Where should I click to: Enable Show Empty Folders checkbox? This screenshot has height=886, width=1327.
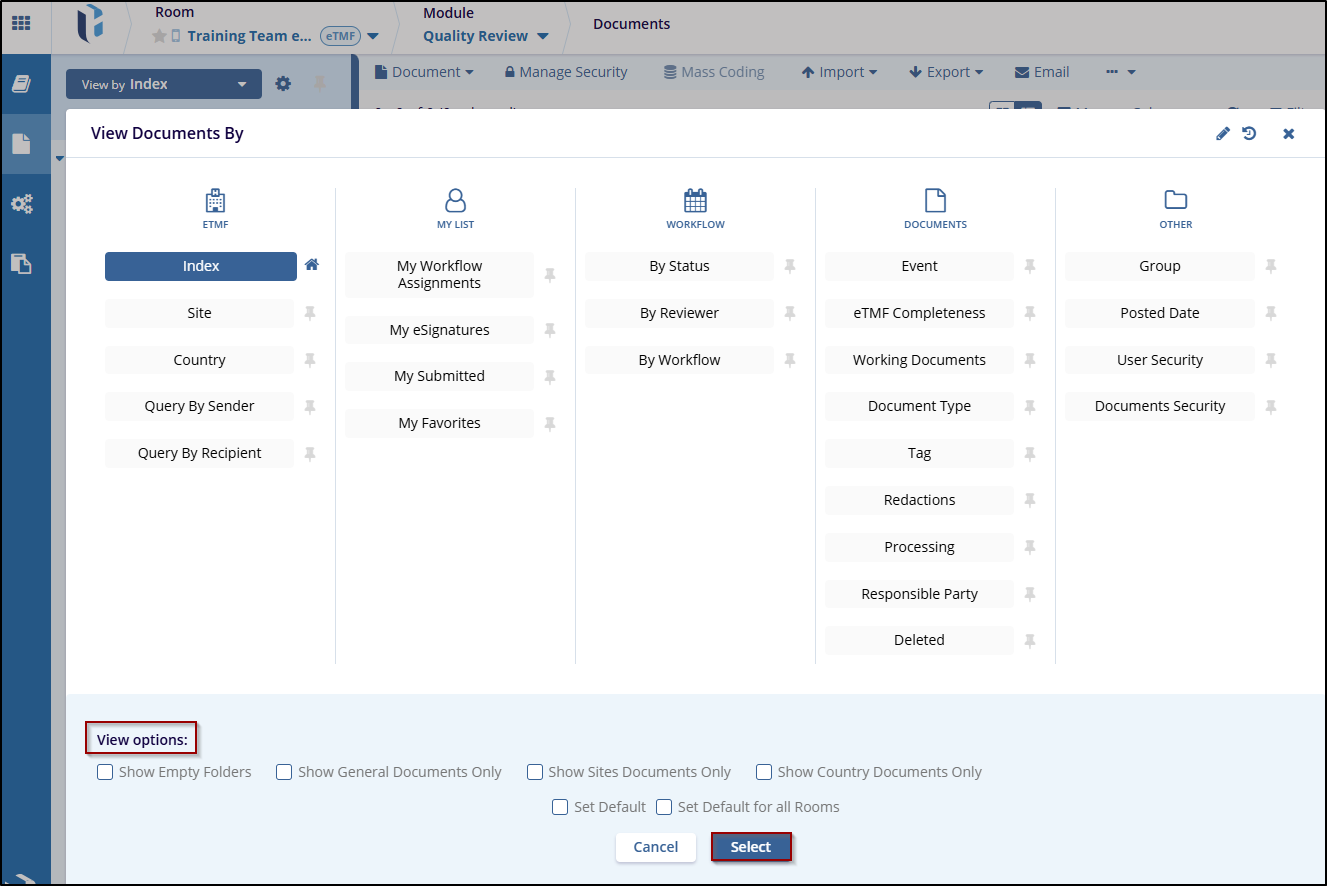(x=105, y=772)
